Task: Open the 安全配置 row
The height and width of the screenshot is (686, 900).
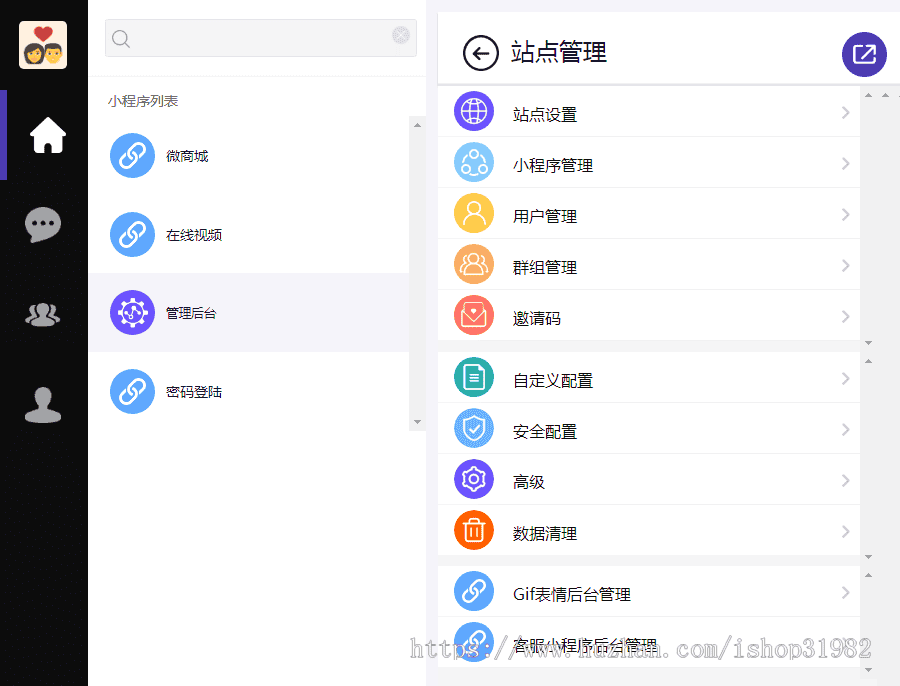Action: pyautogui.click(x=649, y=428)
